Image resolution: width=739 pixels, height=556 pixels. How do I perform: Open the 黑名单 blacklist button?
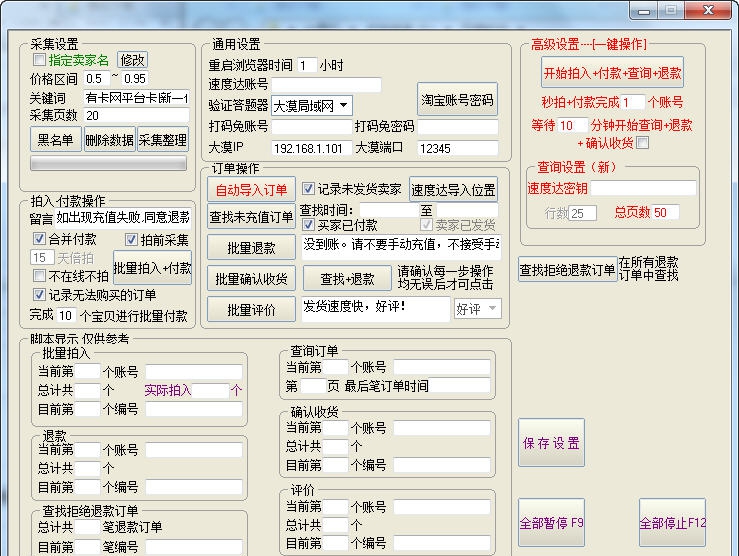tap(56, 139)
